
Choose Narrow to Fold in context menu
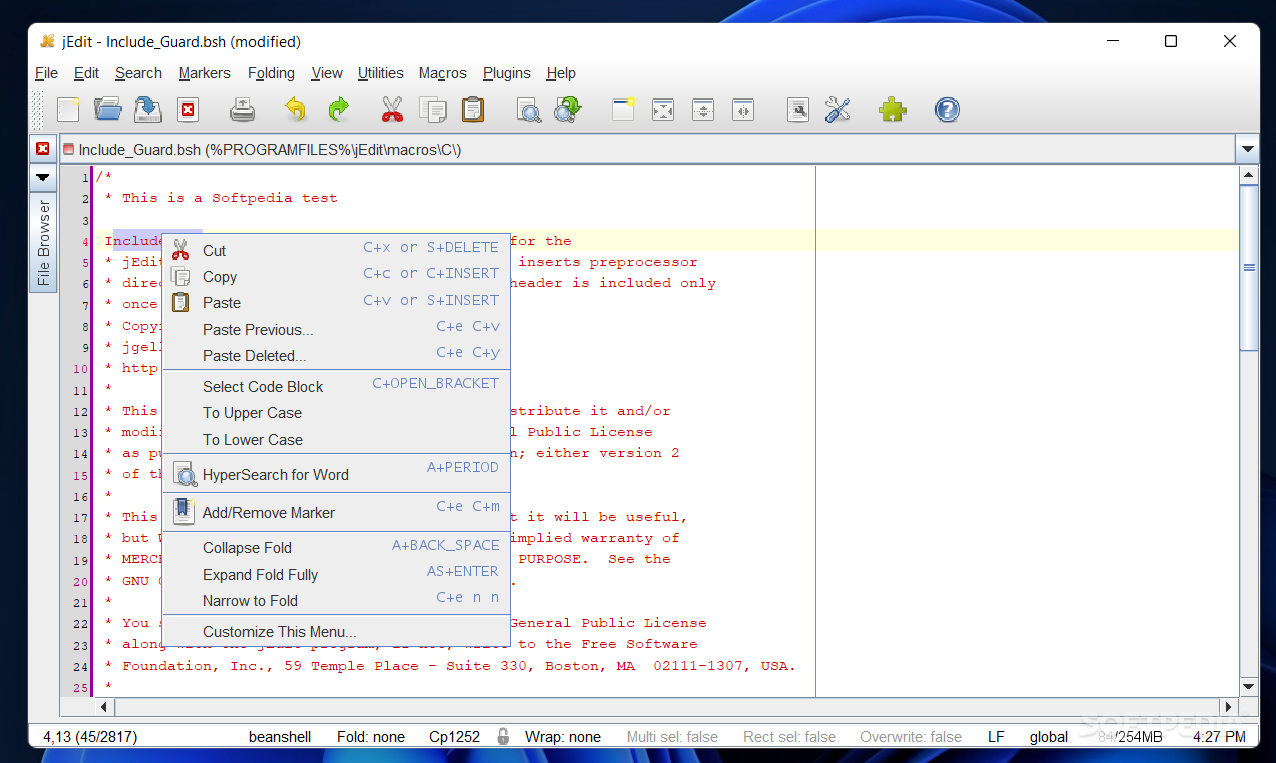(336, 600)
